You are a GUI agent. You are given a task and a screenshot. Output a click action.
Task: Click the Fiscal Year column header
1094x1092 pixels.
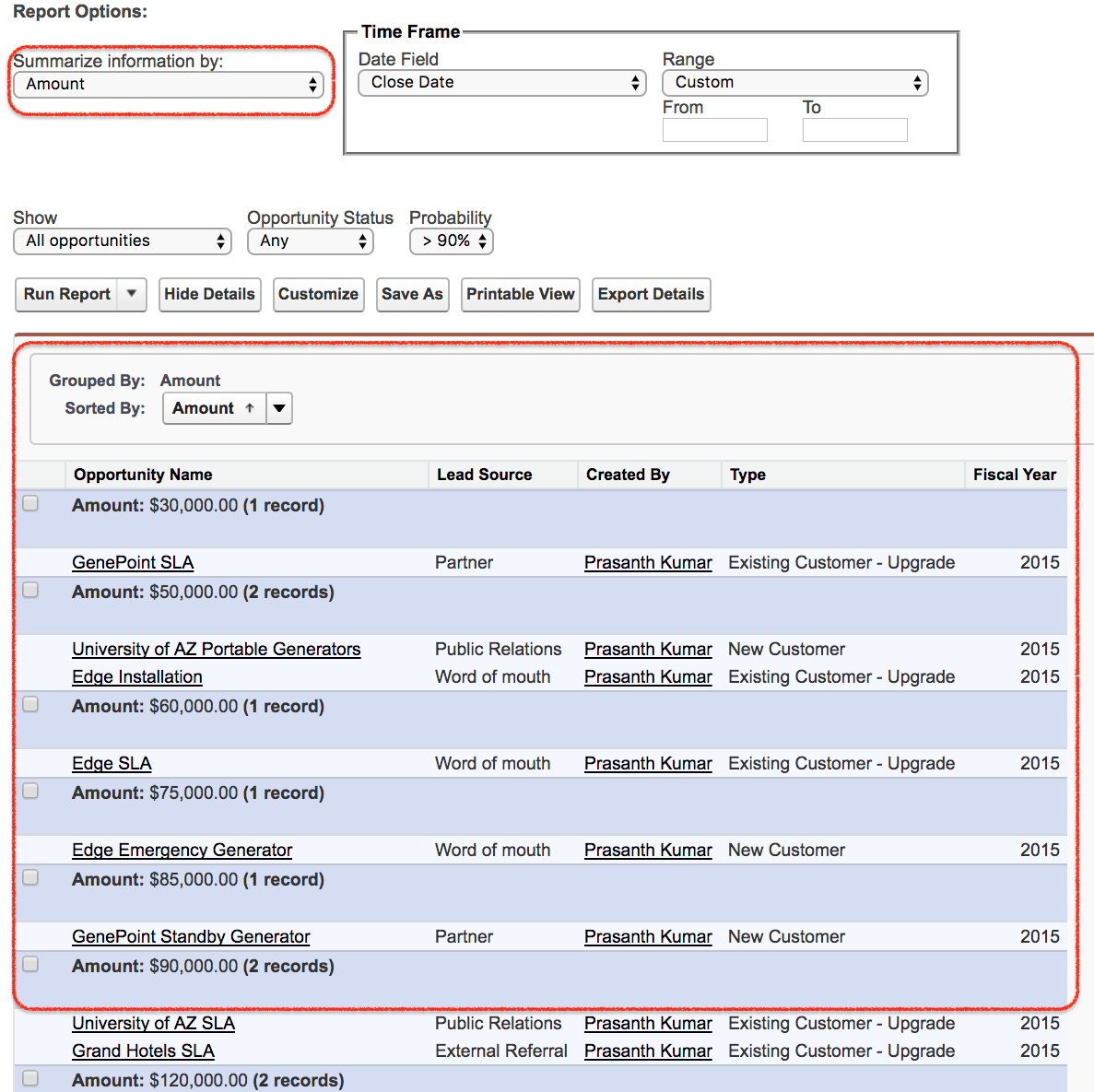1014,475
